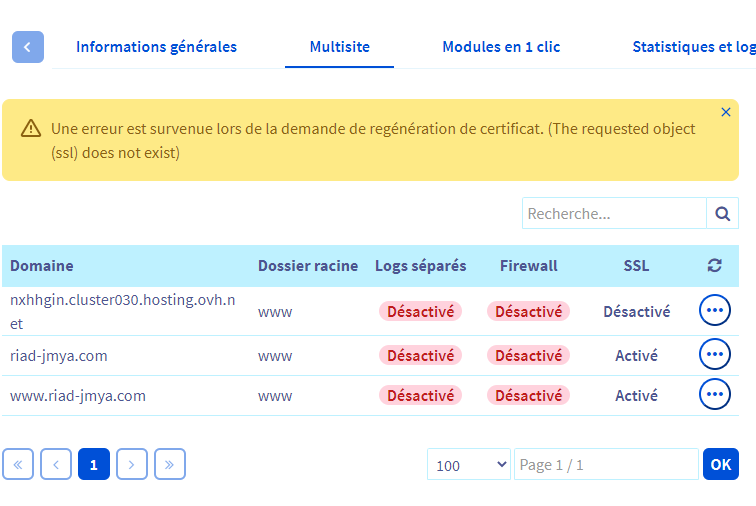Screen dimensions: 756x506
Task: Jump to last page of results
Action: (169, 464)
